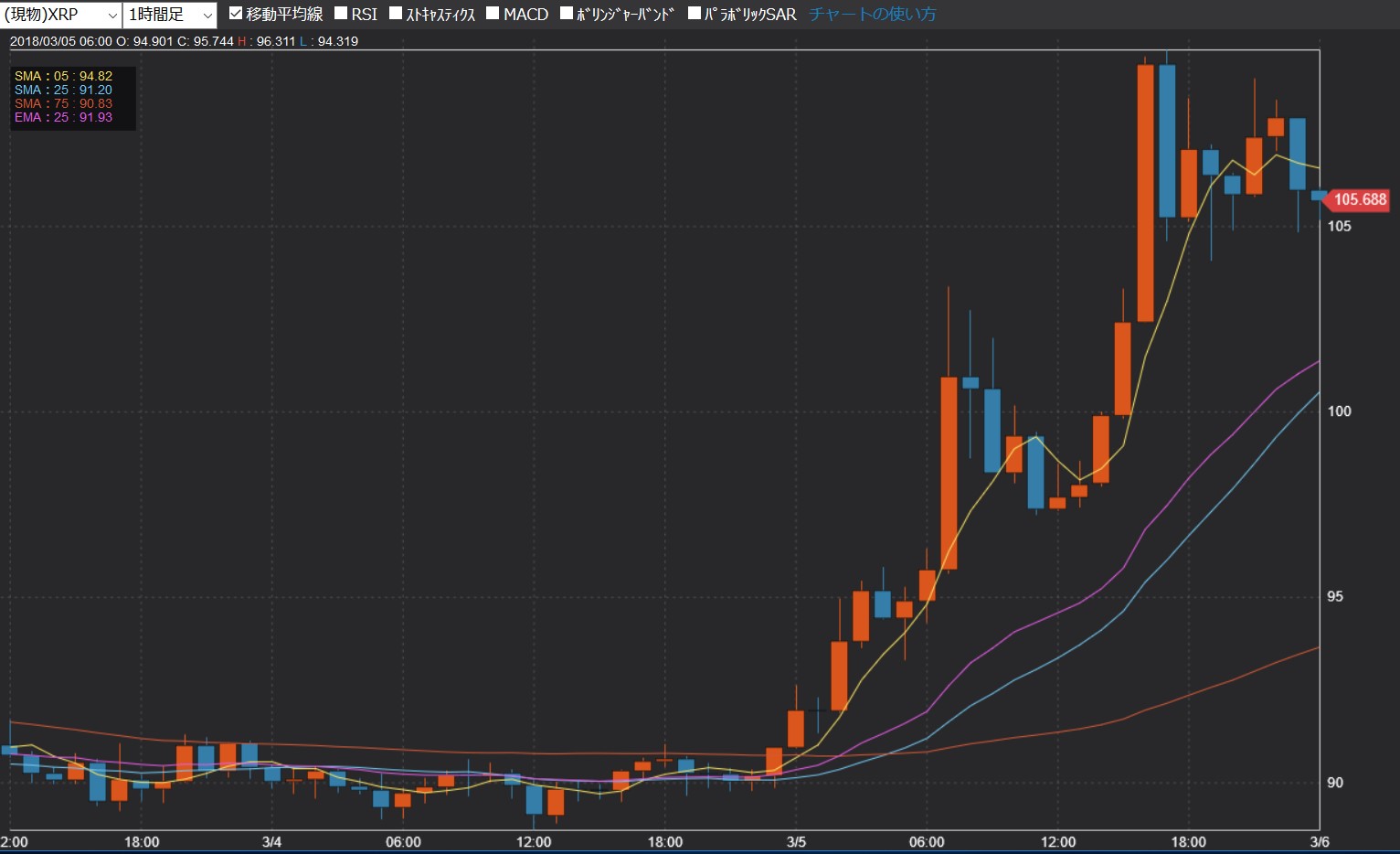1400x854 pixels.
Task: Click the 100 price axis label
Action: click(x=1339, y=411)
